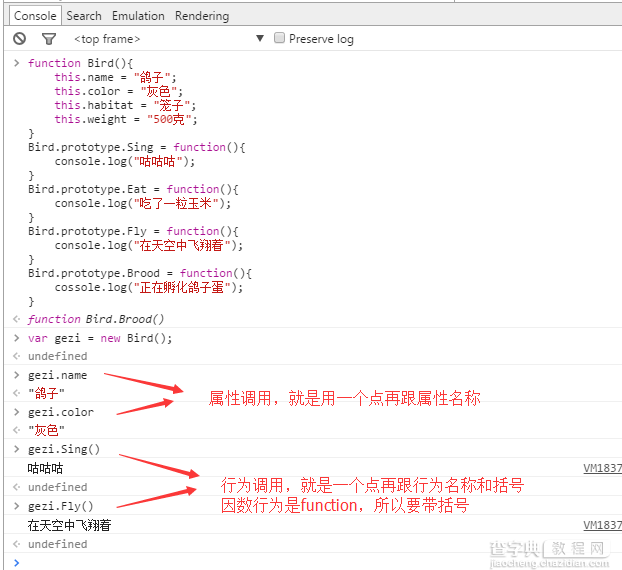The width and height of the screenshot is (622, 570).
Task: Click the 'console.log("吃了一粒玉米");' line
Action: click(143, 203)
